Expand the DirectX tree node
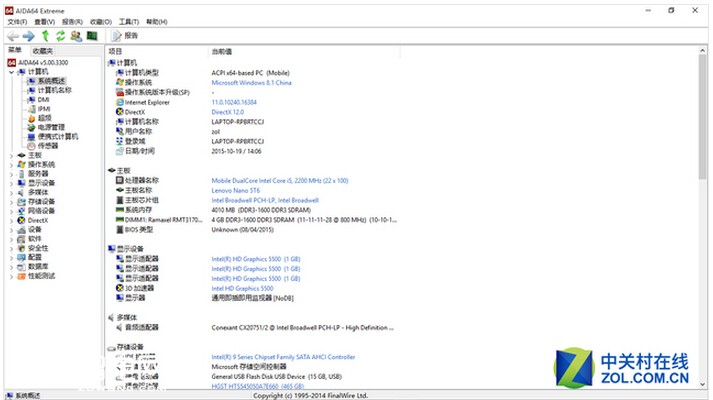Screen dimensions: 713x400 [11, 220]
